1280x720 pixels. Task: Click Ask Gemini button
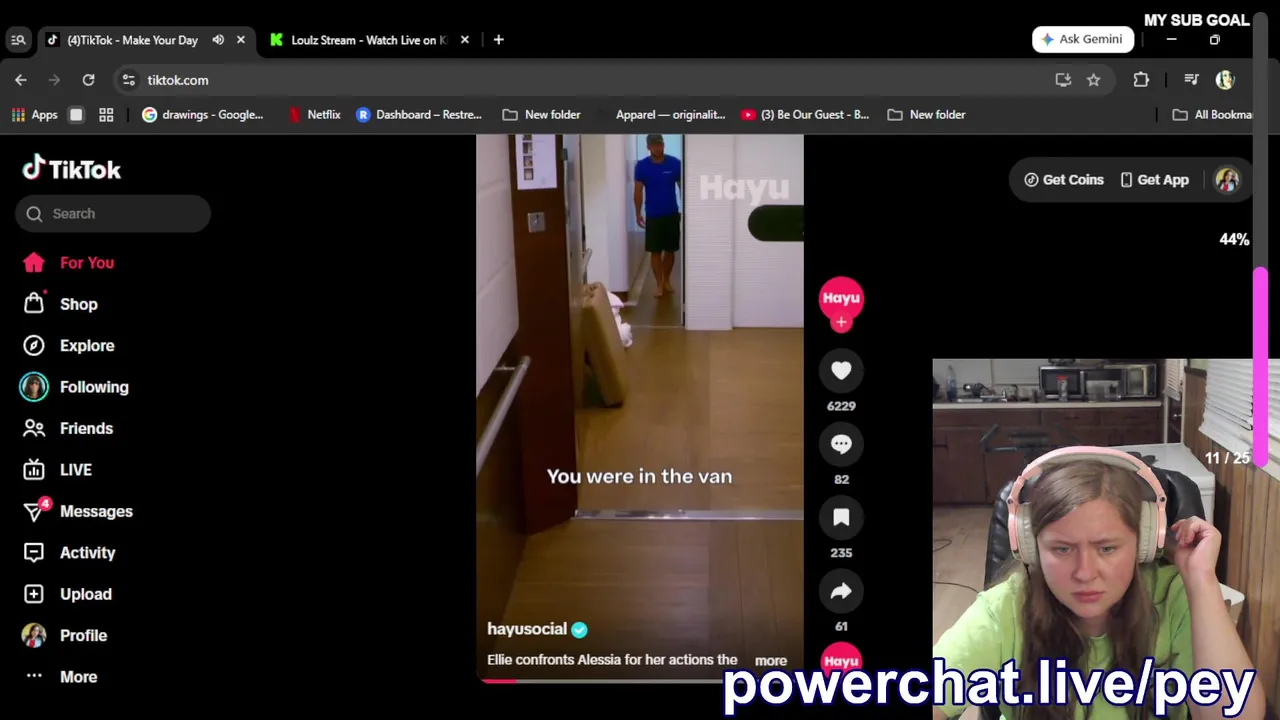pos(1082,39)
